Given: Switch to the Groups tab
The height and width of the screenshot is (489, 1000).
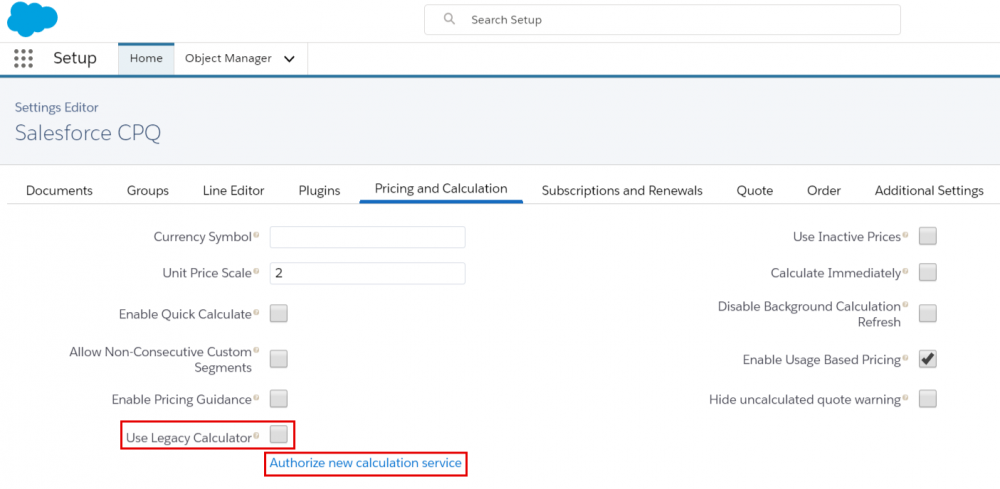Looking at the screenshot, I should [148, 191].
